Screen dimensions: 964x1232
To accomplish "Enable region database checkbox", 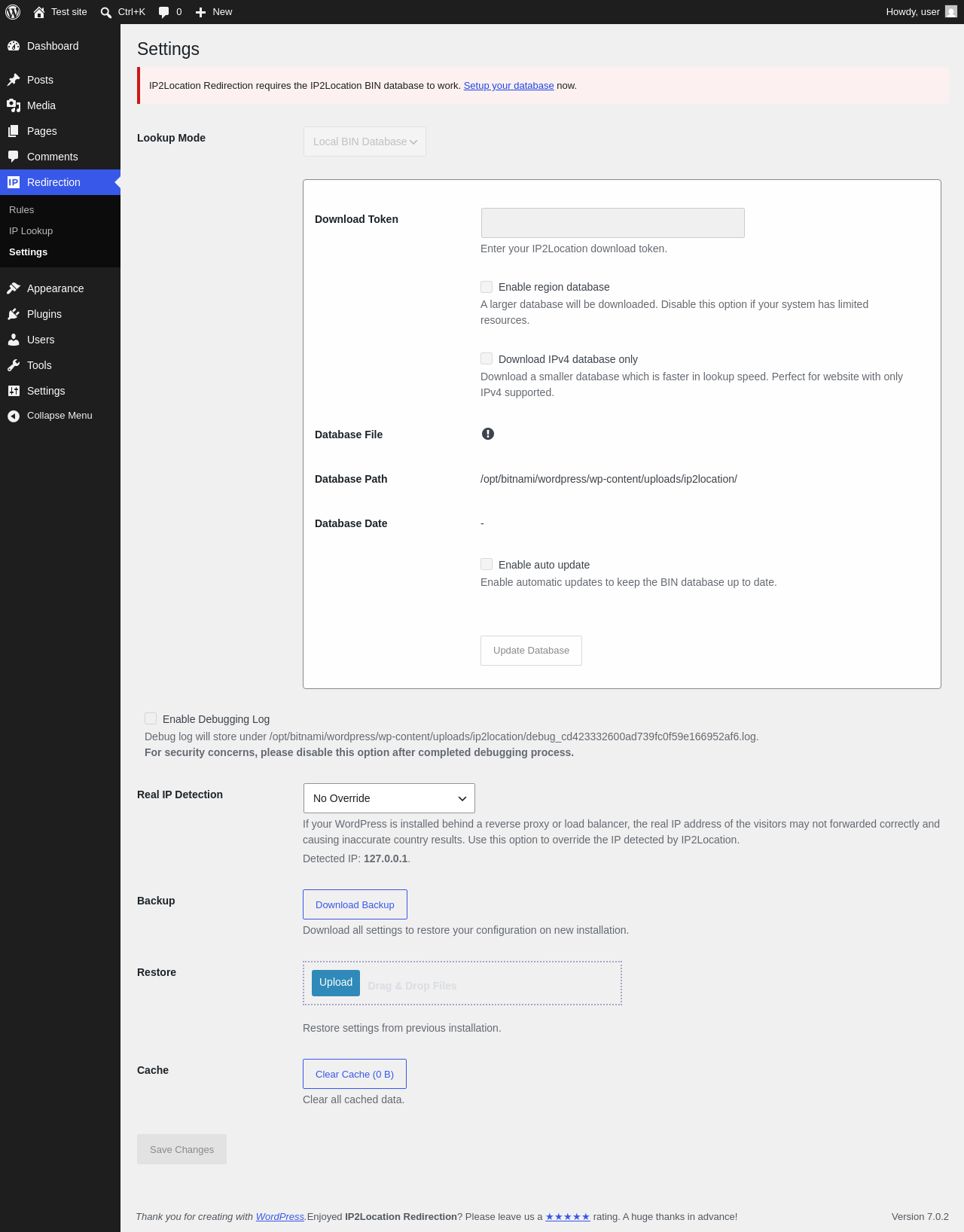I will 487,287.
